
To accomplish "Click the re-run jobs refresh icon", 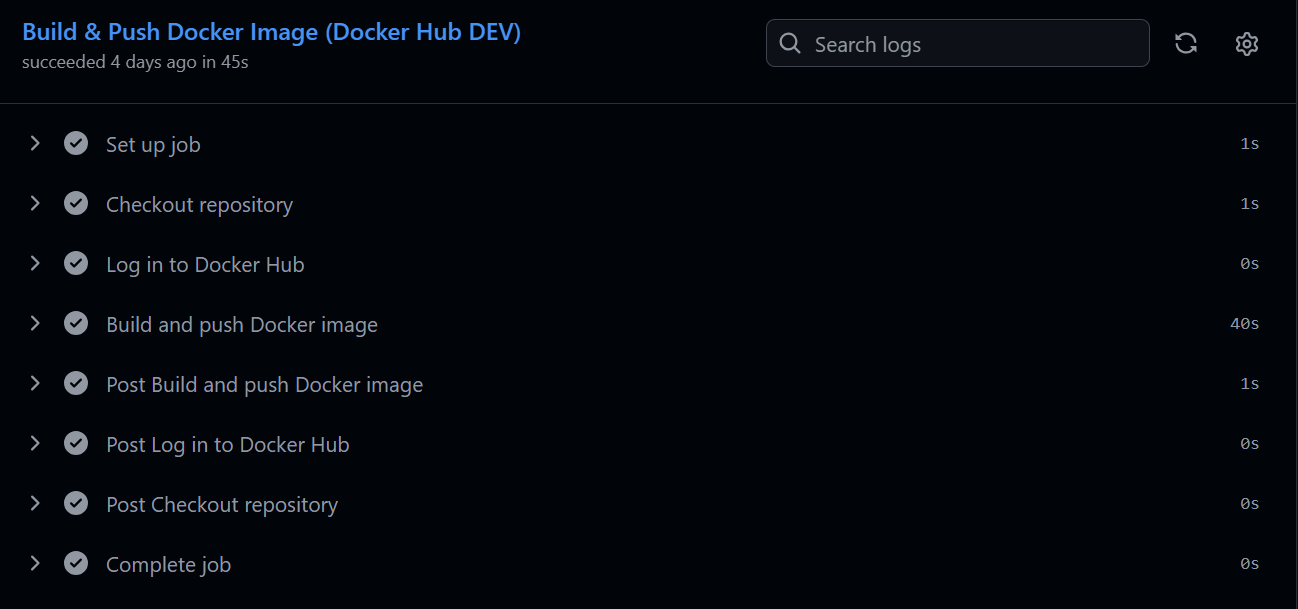I will (x=1186, y=43).
